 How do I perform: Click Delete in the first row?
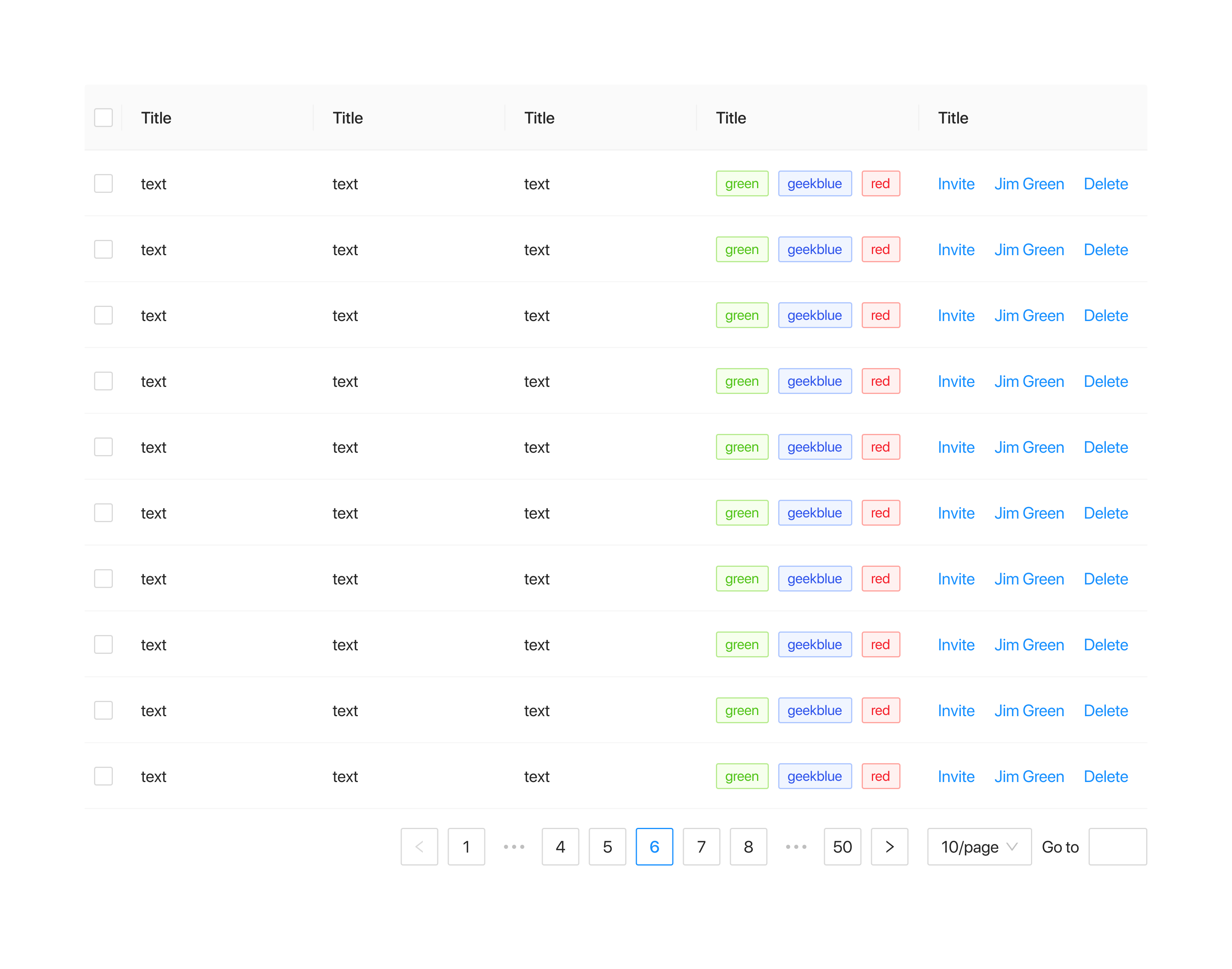[x=1105, y=184]
